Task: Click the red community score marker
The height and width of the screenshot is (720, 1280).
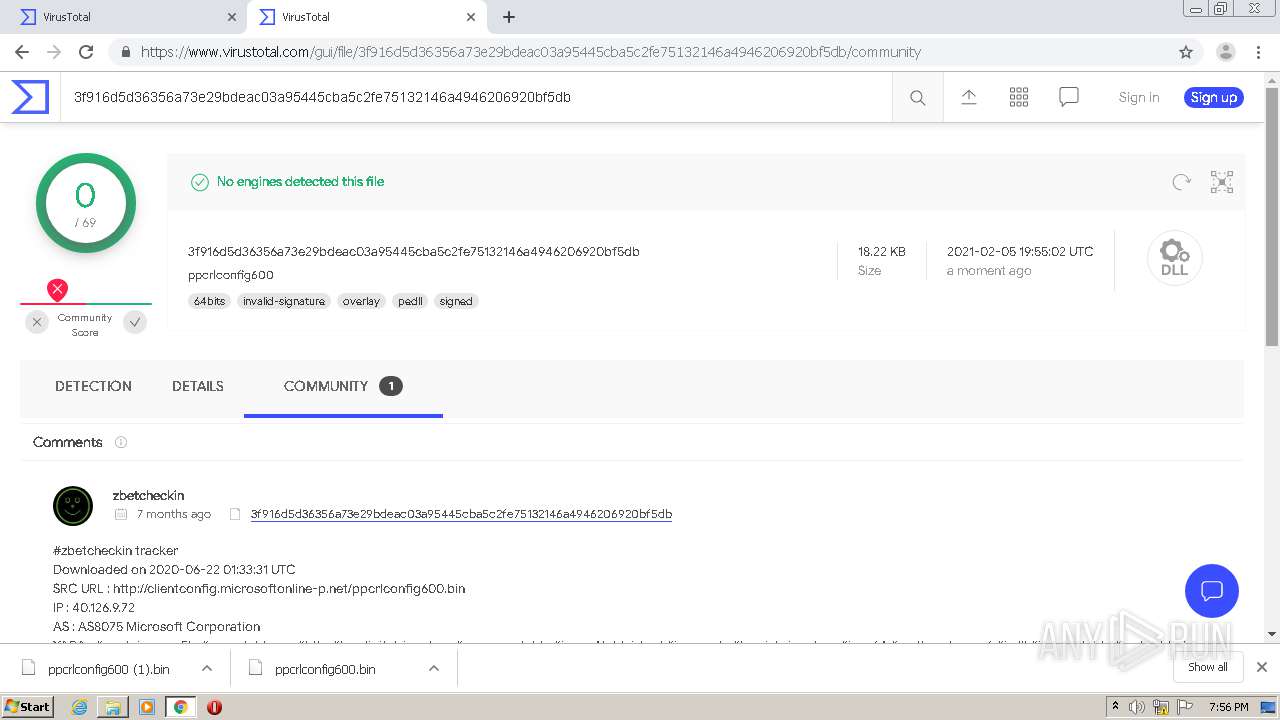Action: pyautogui.click(x=58, y=290)
